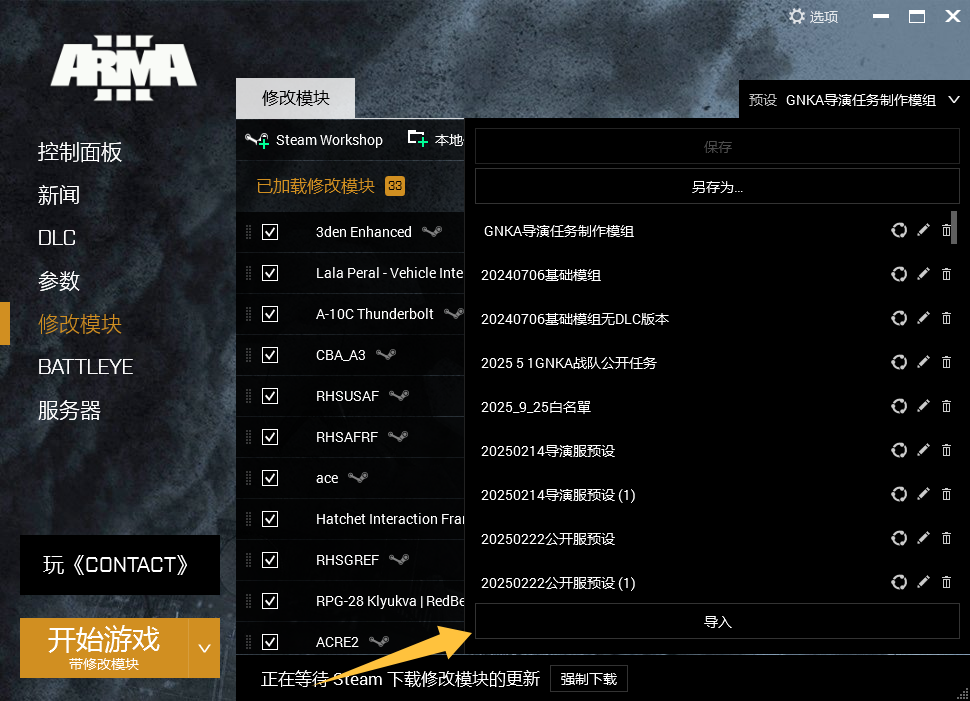Image resolution: width=970 pixels, height=701 pixels.
Task: Go to the 新闻 section
Action: [59, 195]
